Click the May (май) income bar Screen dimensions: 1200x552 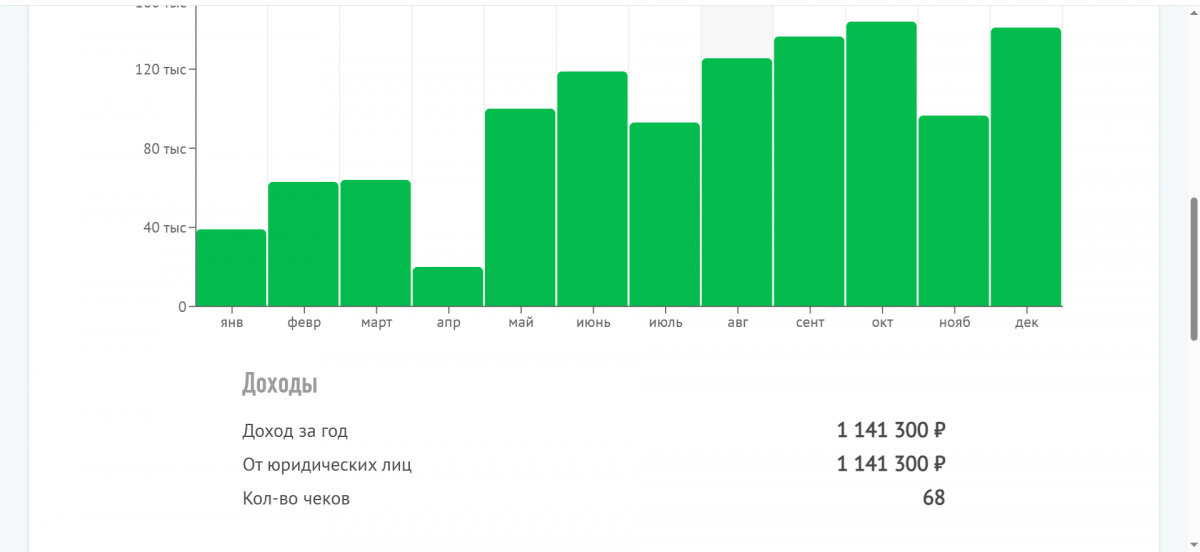[x=520, y=208]
